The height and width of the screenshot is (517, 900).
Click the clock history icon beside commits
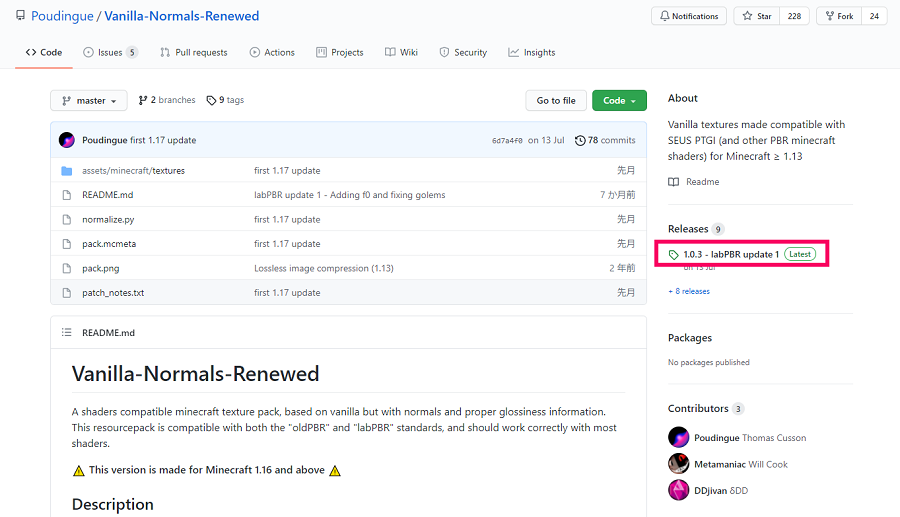tap(580, 141)
